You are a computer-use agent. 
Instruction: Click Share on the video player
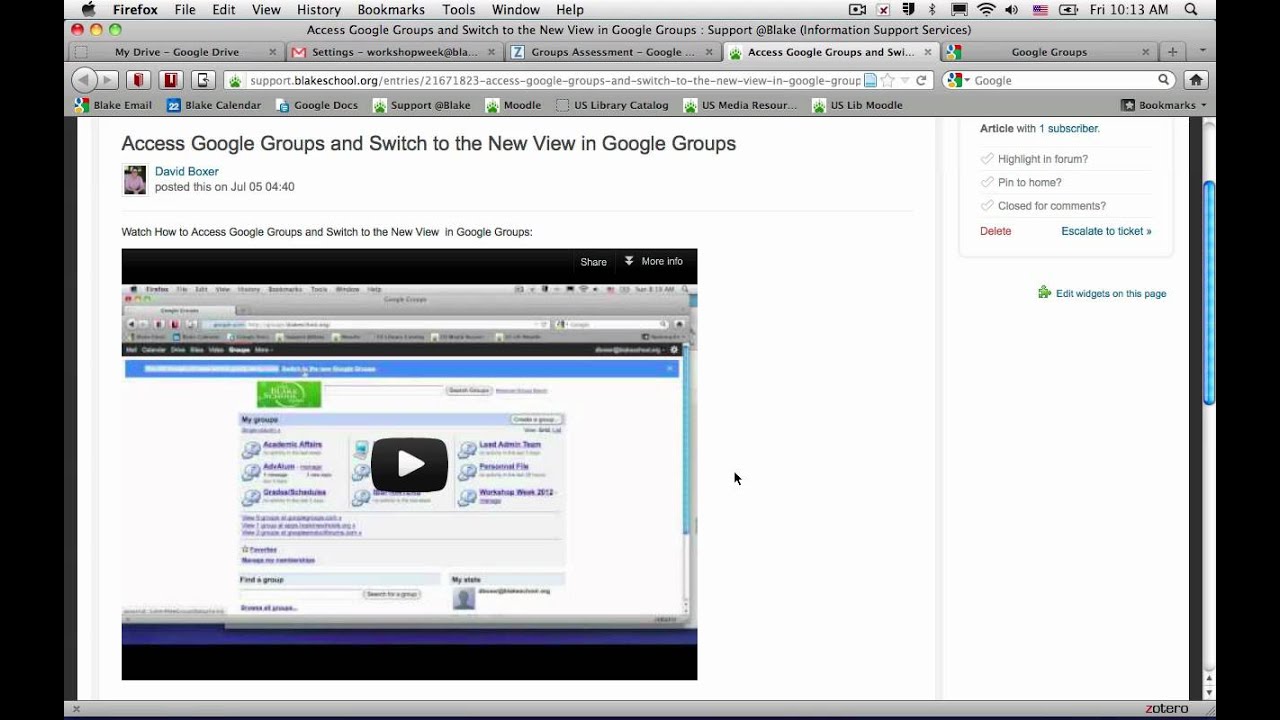[x=593, y=262]
